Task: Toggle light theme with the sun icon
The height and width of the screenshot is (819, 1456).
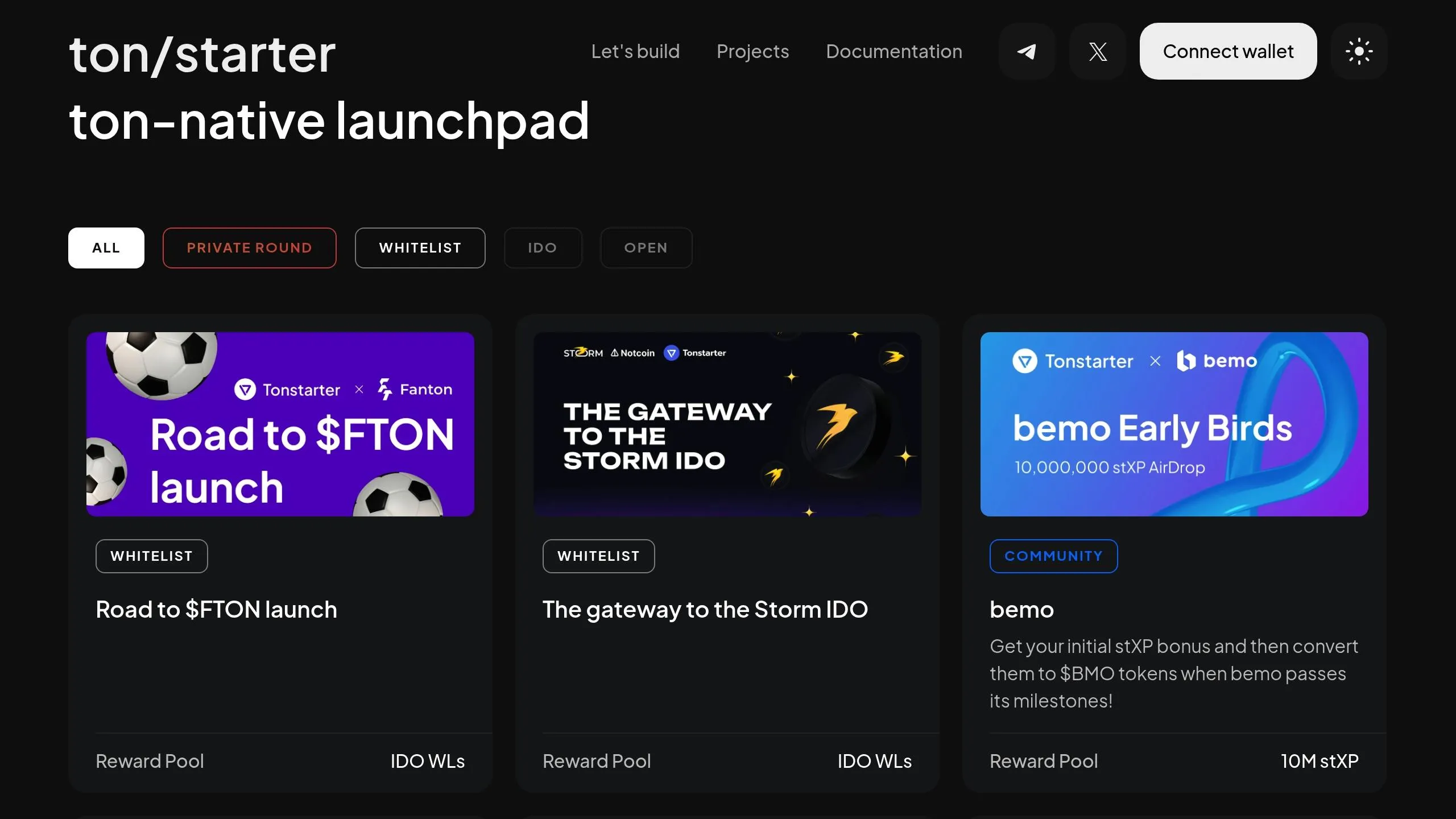Action: [1359, 51]
